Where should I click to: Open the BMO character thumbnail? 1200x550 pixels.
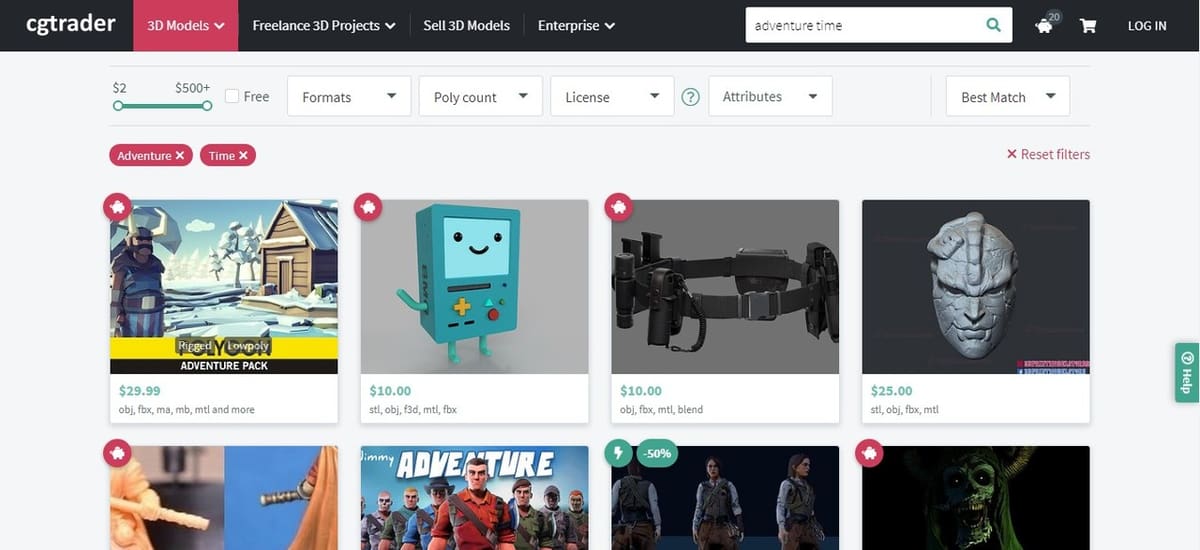(474, 286)
